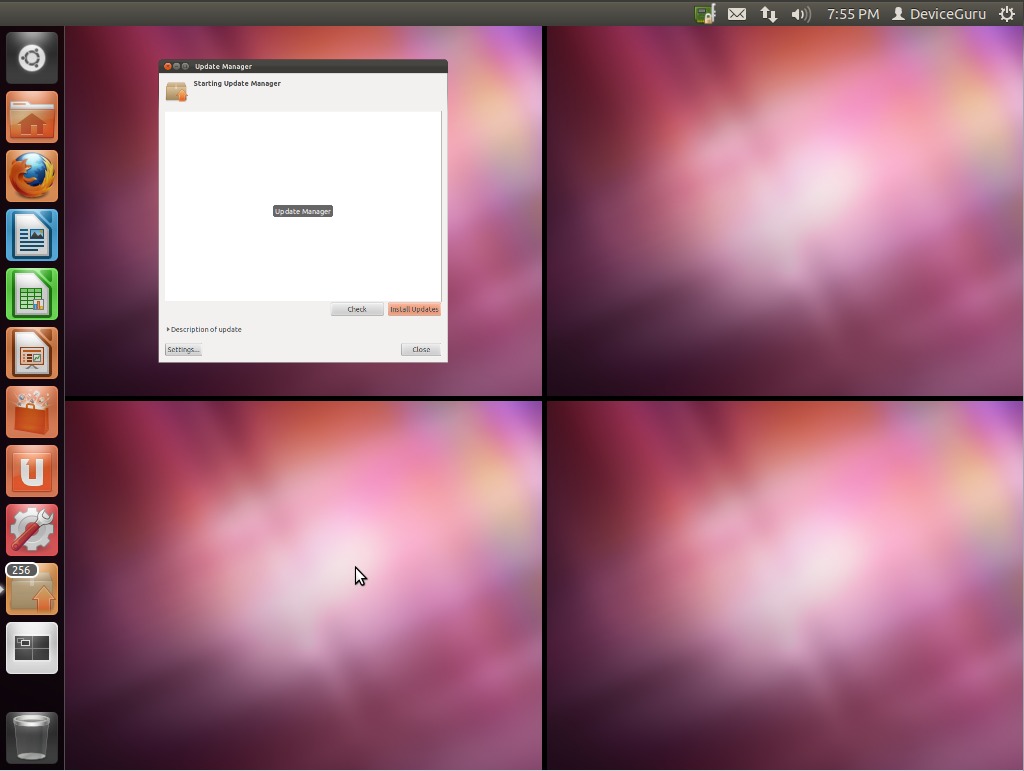Click the Update Manager window's red close button
Image resolution: width=1024 pixels, height=771 pixels.
(x=168, y=66)
